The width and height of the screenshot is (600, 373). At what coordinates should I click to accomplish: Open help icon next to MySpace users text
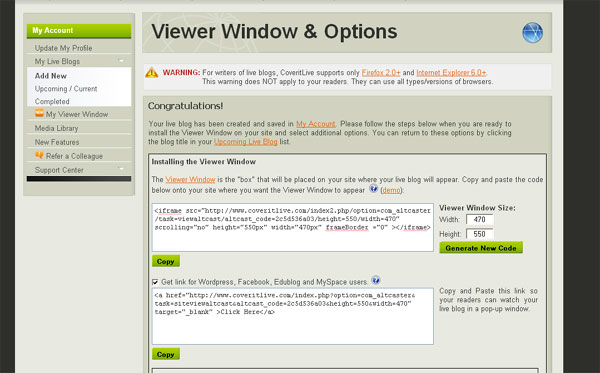point(376,280)
